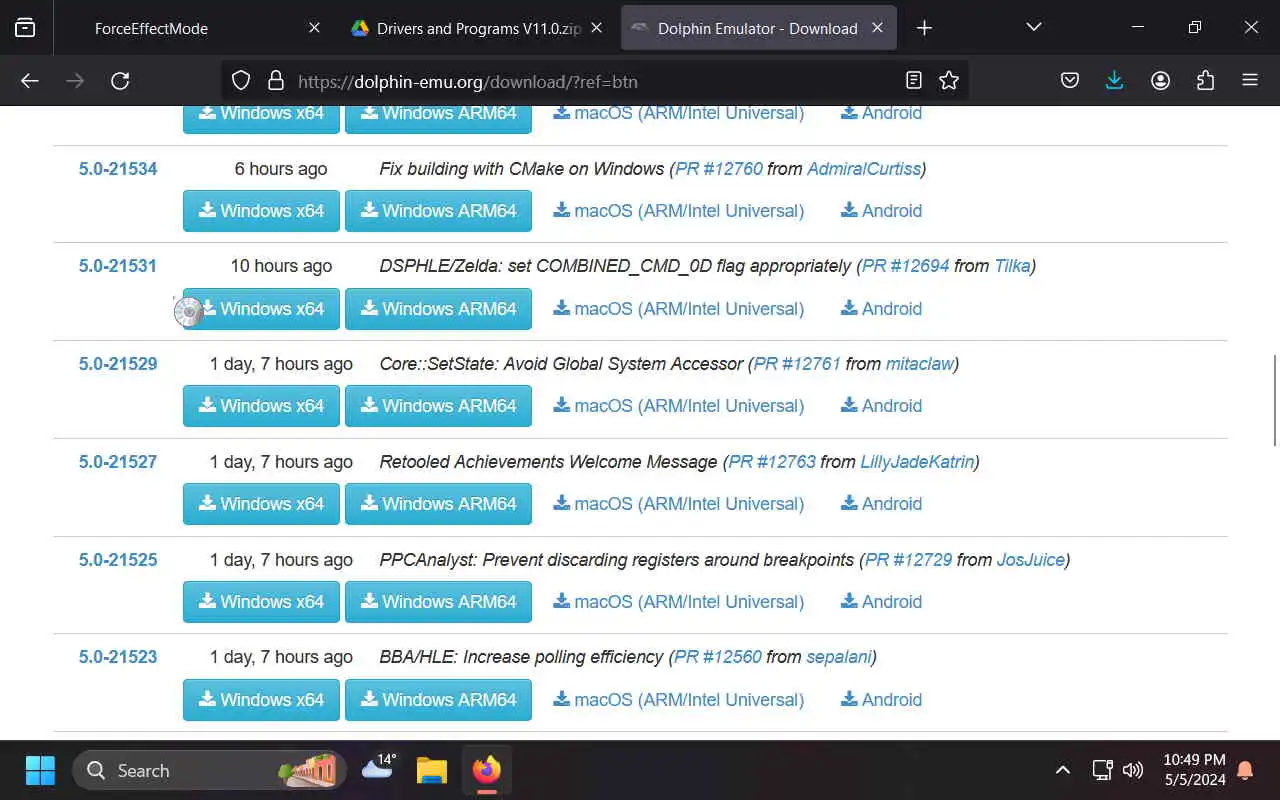Image resolution: width=1280 pixels, height=800 pixels.
Task: Open a new browser tab
Action: pyautogui.click(x=924, y=28)
